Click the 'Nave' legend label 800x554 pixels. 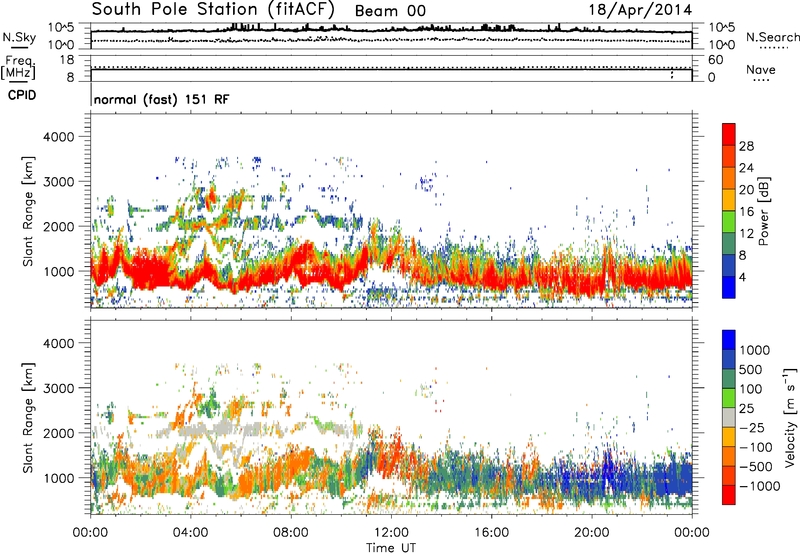[x=760, y=69]
